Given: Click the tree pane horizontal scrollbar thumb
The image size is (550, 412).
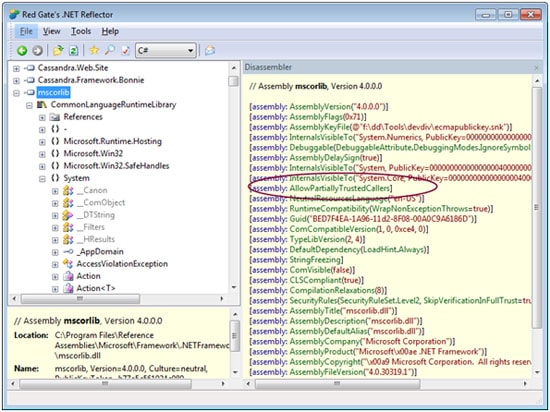Looking at the screenshot, I should (80, 299).
